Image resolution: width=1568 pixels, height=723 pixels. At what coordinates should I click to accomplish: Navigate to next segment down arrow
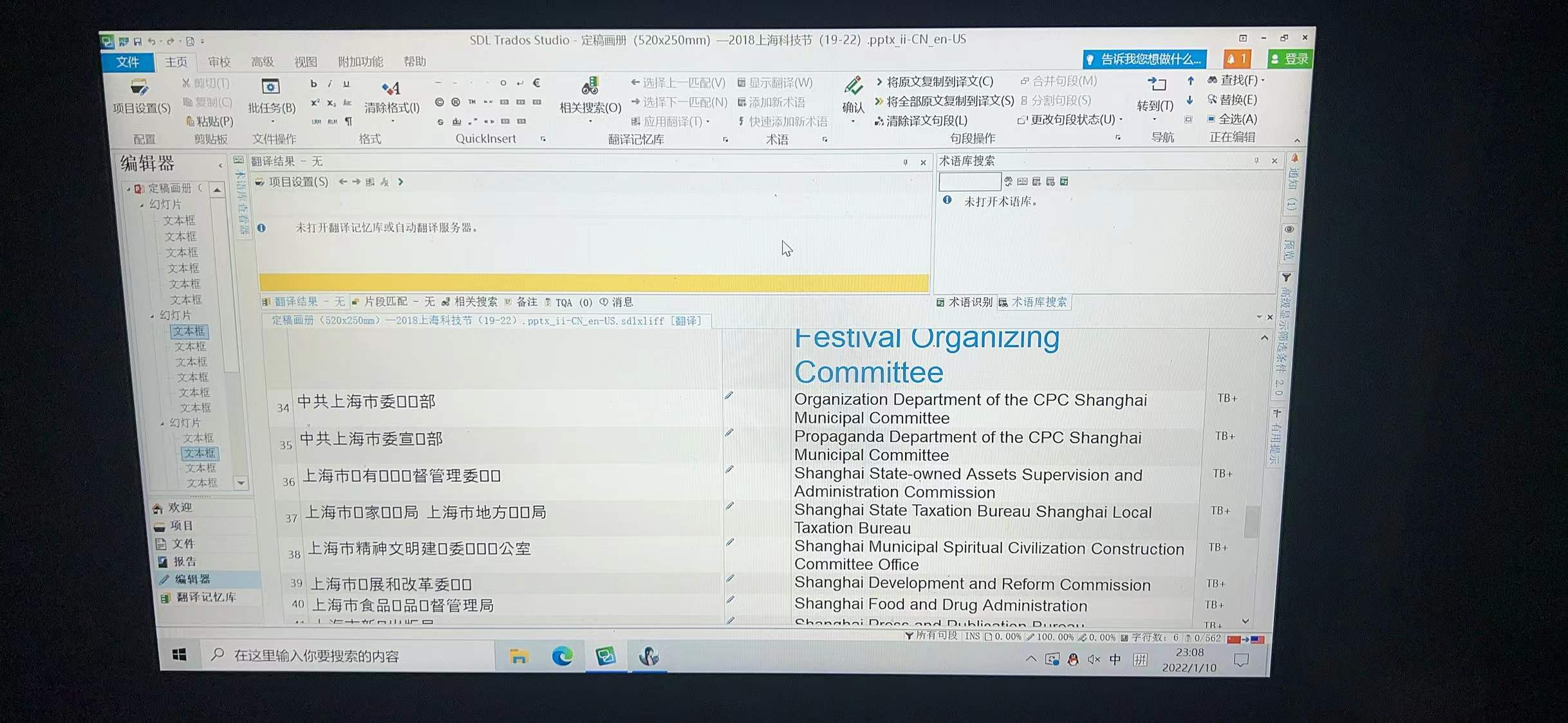click(1190, 100)
